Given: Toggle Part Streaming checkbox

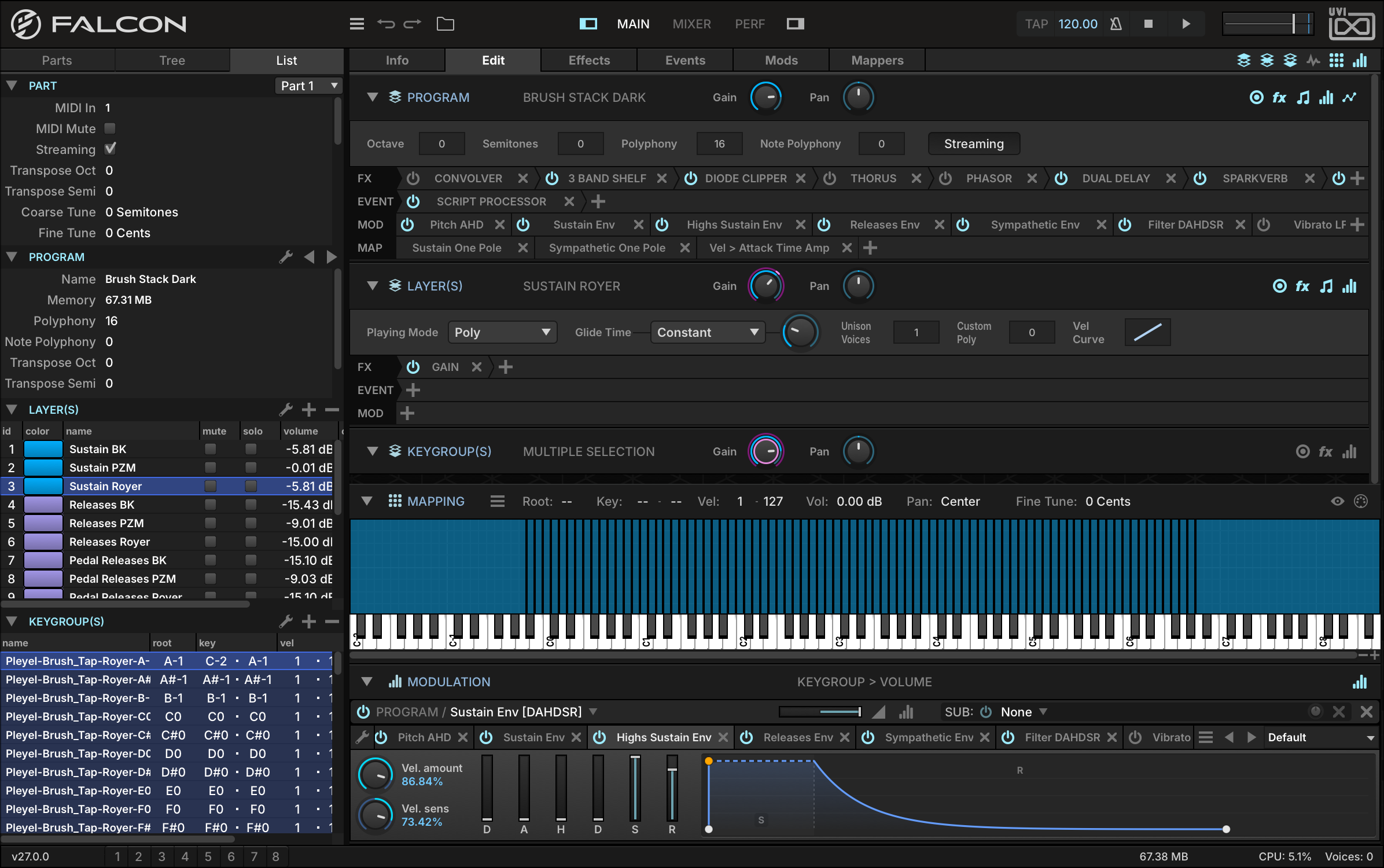Looking at the screenshot, I should (x=110, y=149).
